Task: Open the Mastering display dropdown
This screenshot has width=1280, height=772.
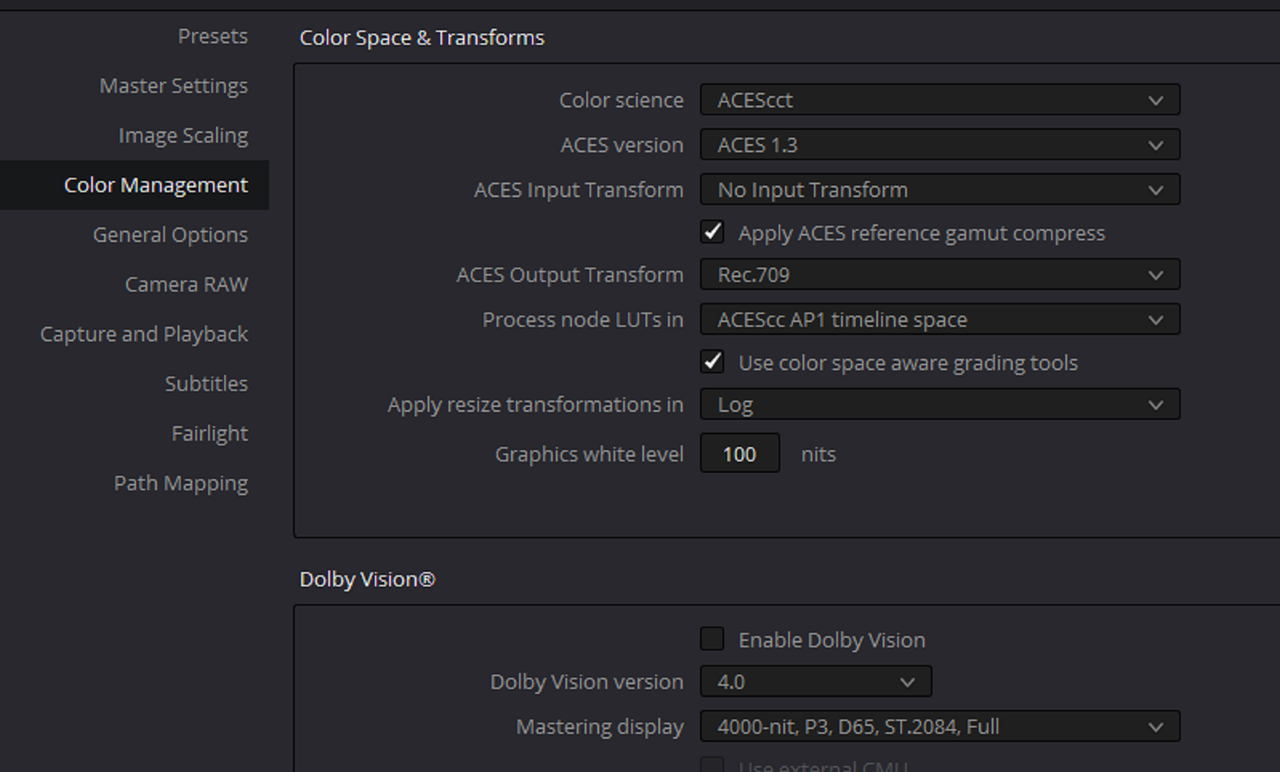Action: [940, 727]
